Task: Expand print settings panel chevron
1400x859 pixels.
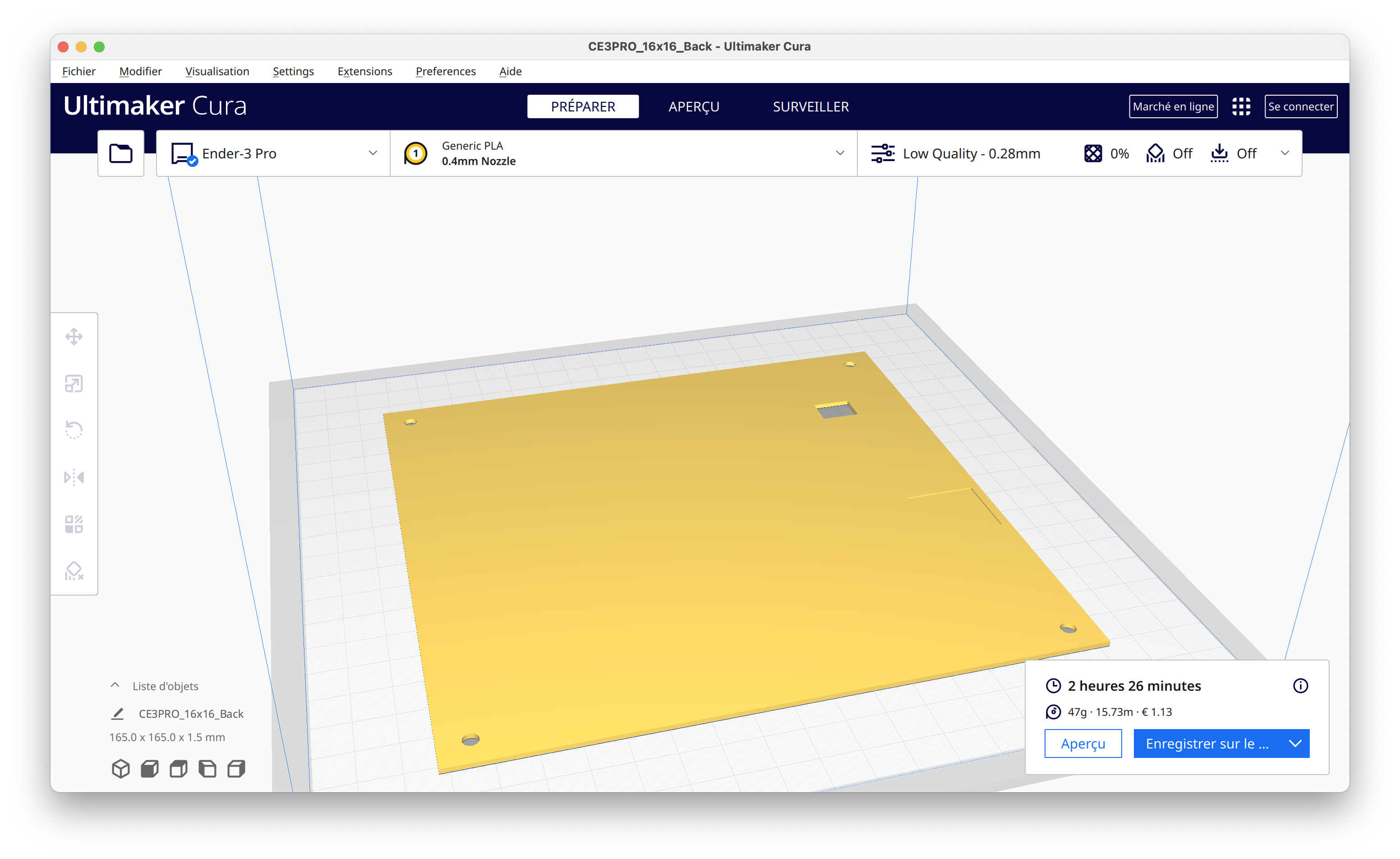Action: (1284, 153)
